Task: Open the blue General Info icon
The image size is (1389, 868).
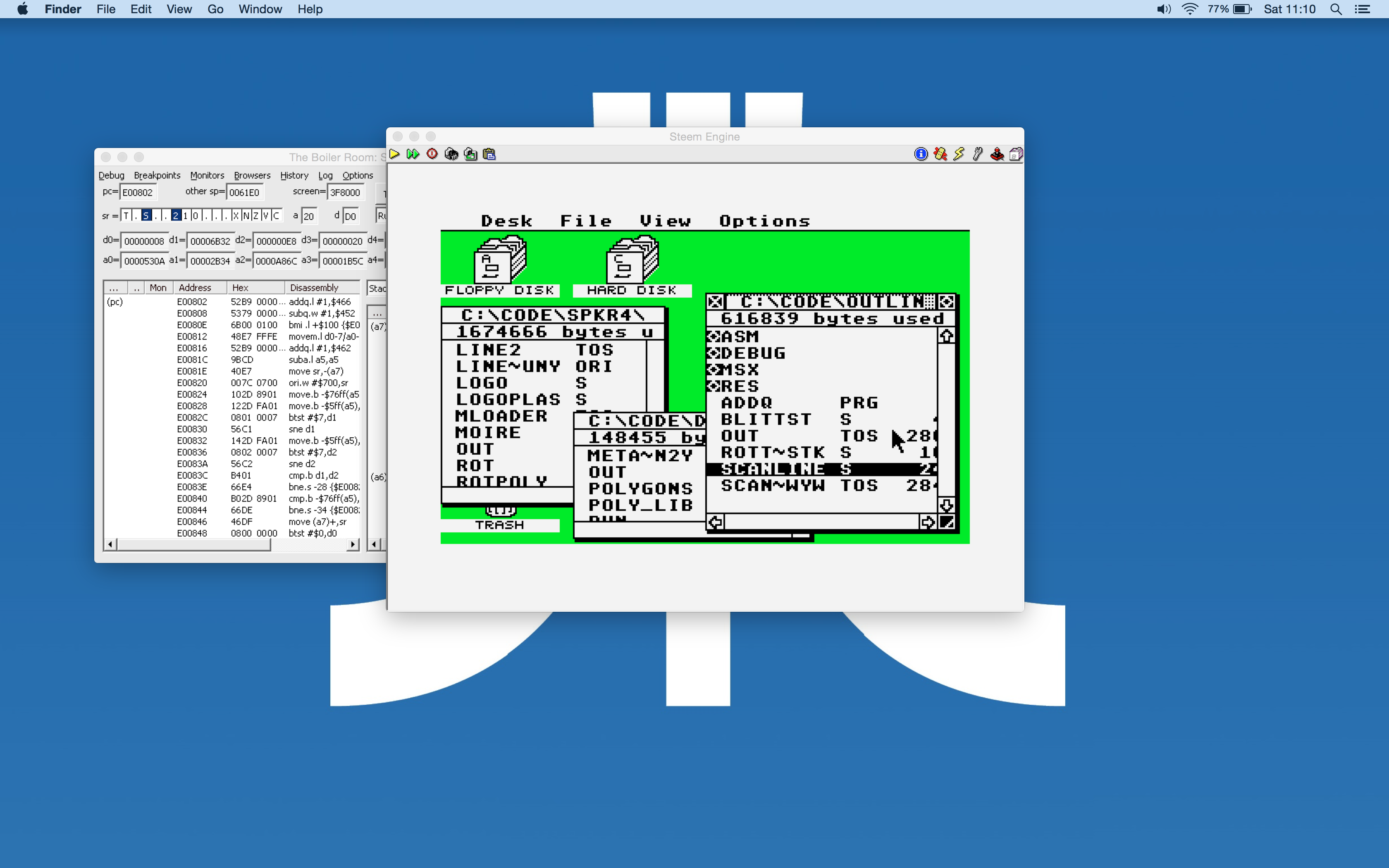Action: (x=921, y=154)
